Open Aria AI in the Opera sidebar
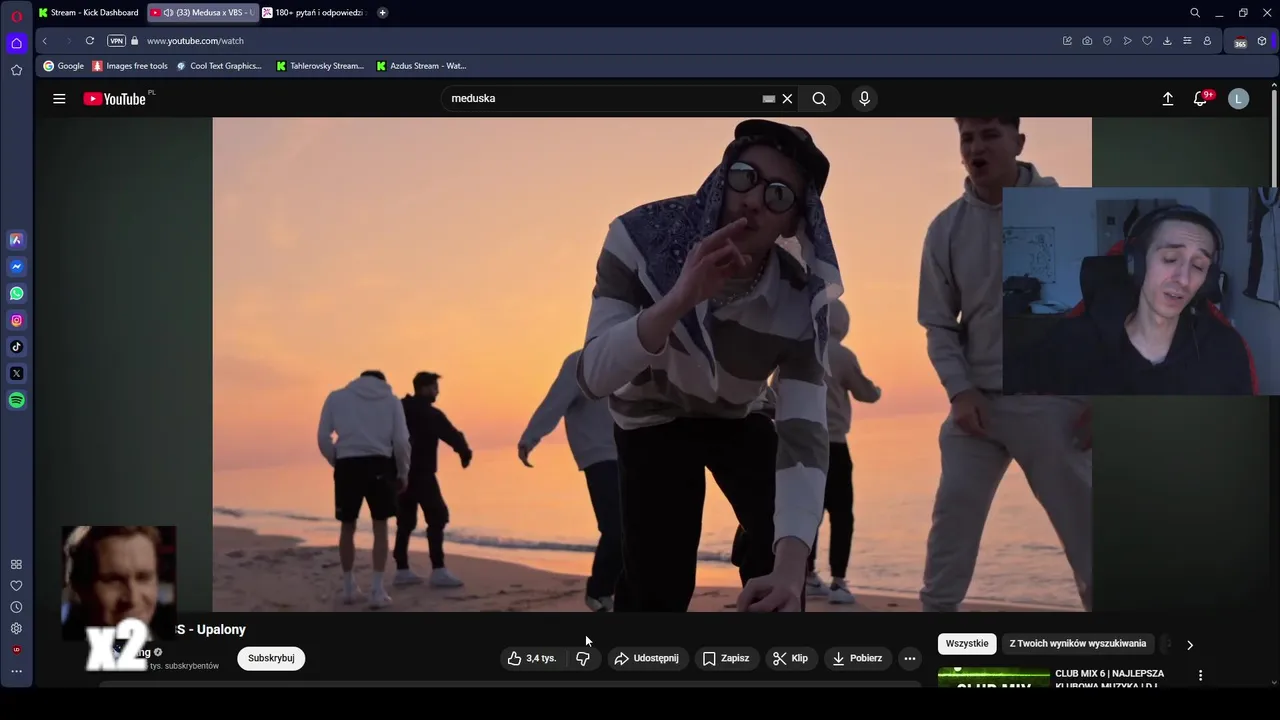The height and width of the screenshot is (720, 1280). click(16, 240)
